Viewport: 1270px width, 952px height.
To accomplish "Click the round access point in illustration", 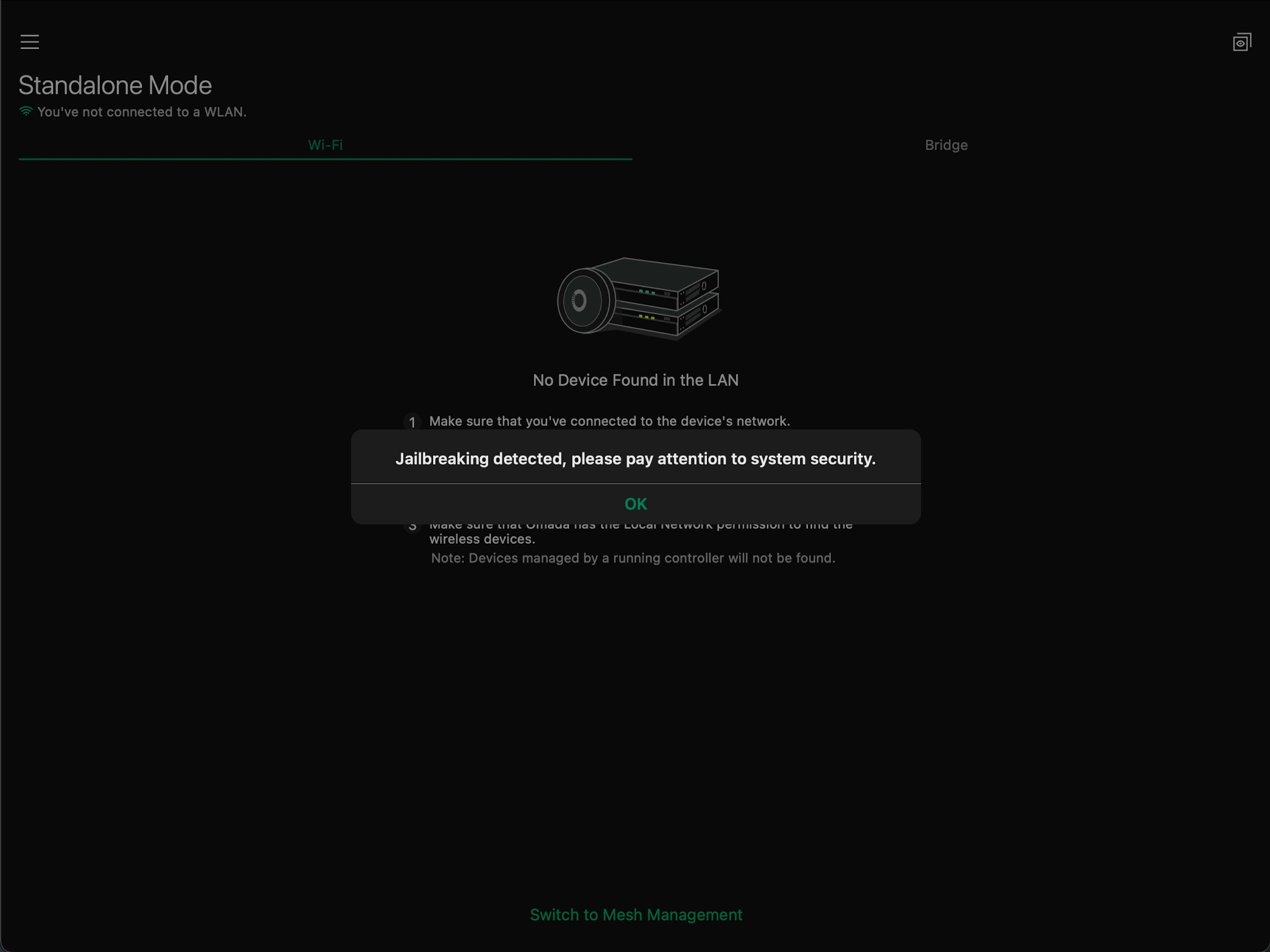I will [584, 301].
